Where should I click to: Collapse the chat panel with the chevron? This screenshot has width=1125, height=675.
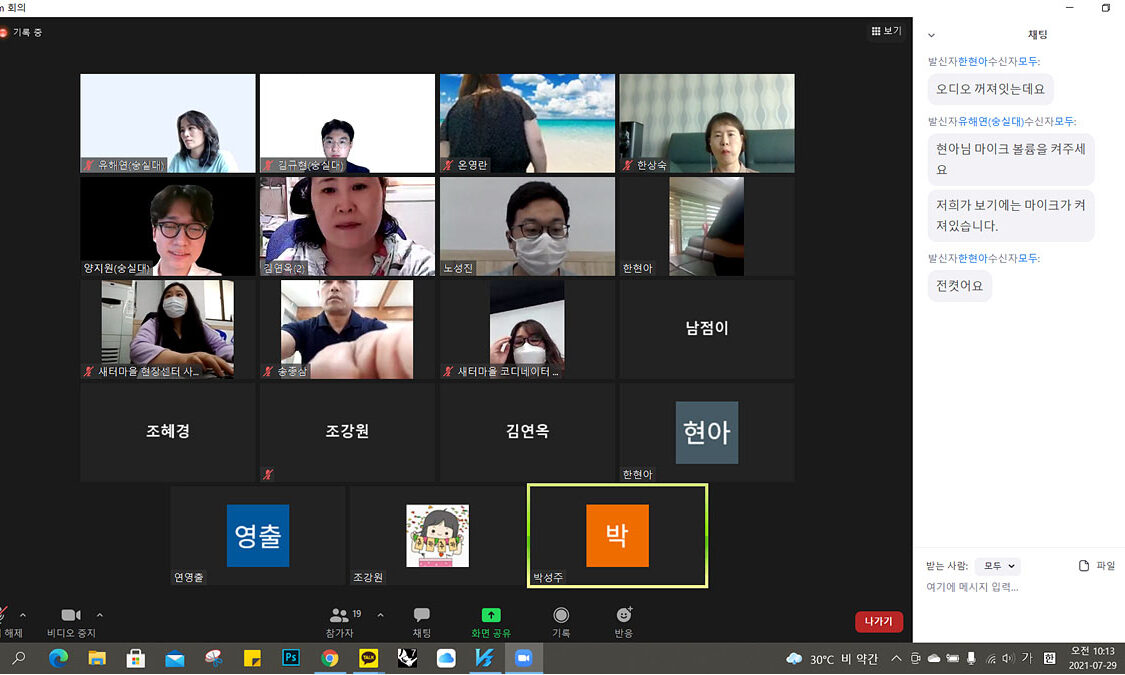(932, 35)
